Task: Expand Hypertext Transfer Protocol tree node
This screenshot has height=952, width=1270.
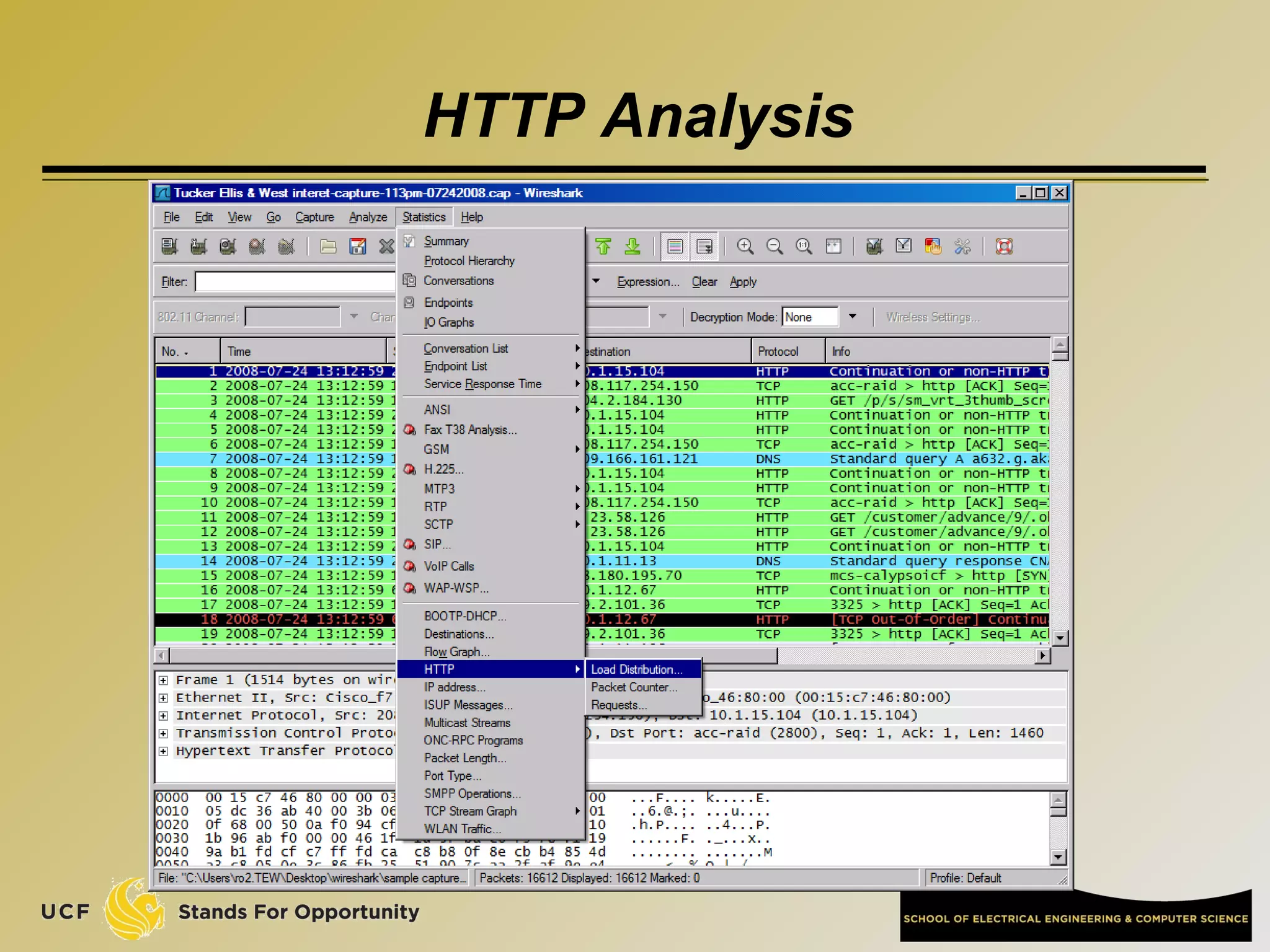Action: pyautogui.click(x=163, y=751)
